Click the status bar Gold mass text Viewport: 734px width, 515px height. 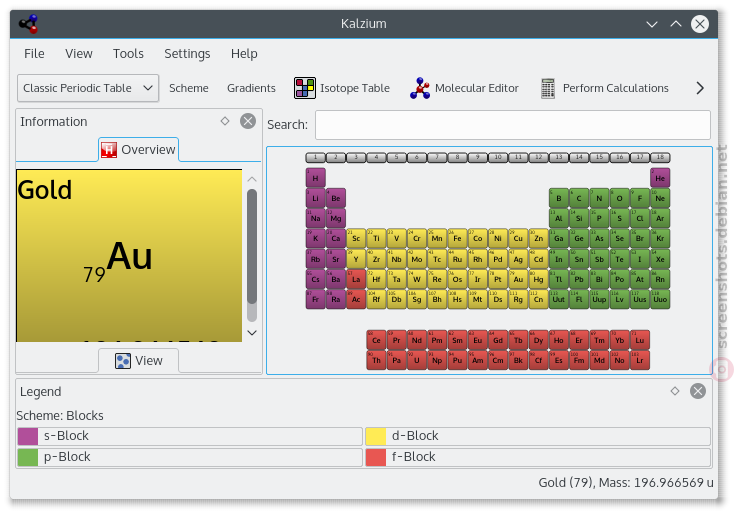coord(625,482)
